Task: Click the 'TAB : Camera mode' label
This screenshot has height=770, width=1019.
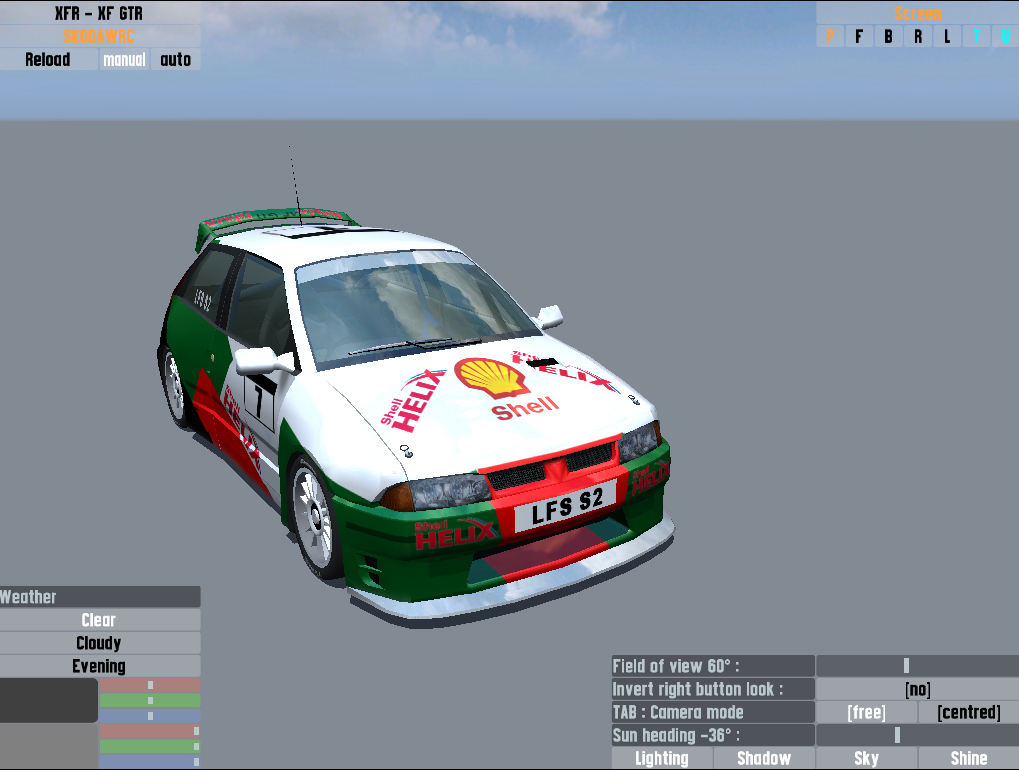Action: tap(713, 712)
